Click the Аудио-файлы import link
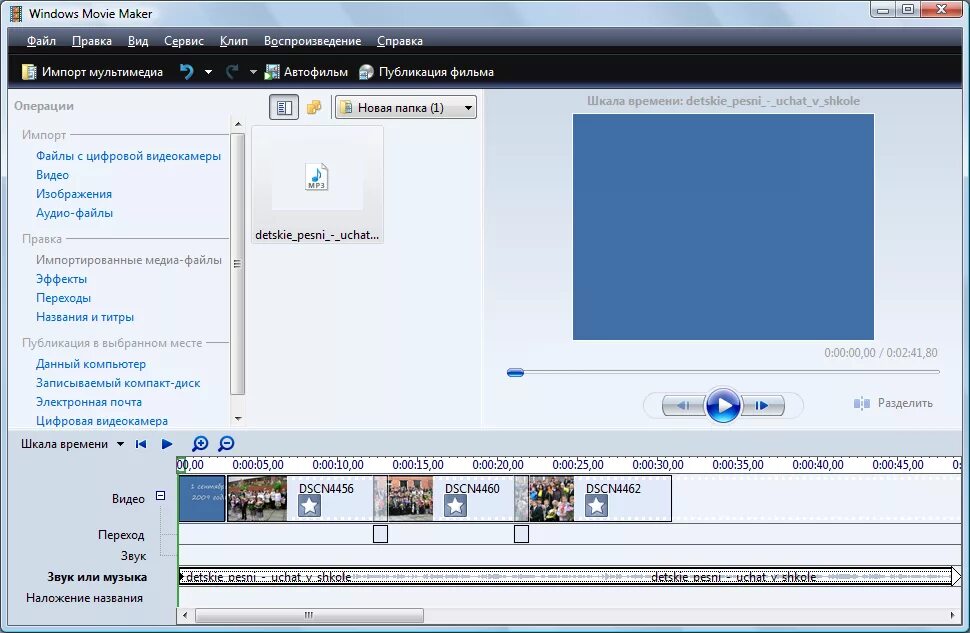 pyautogui.click(x=74, y=213)
